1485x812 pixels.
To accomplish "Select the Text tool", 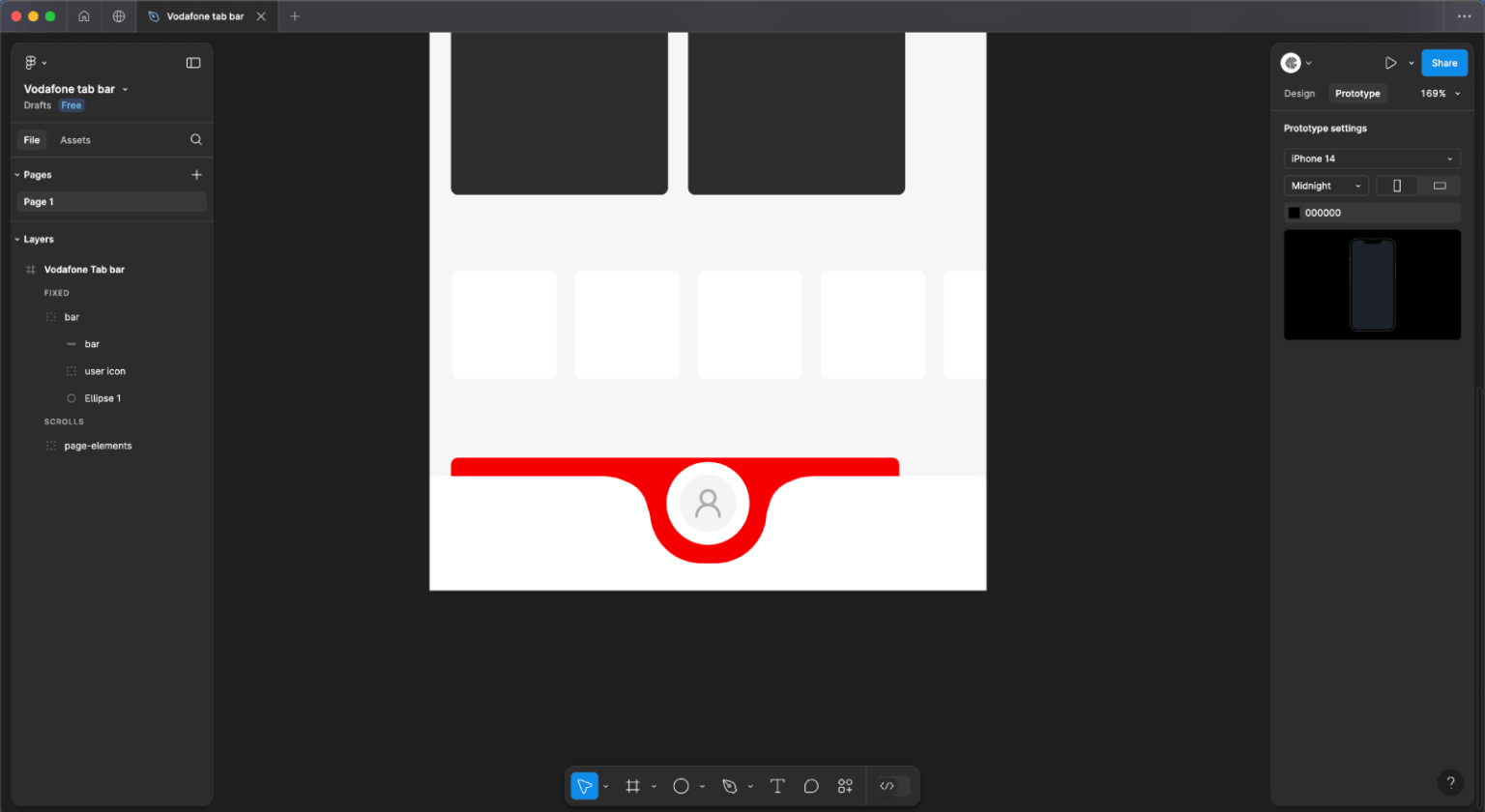I will (777, 786).
